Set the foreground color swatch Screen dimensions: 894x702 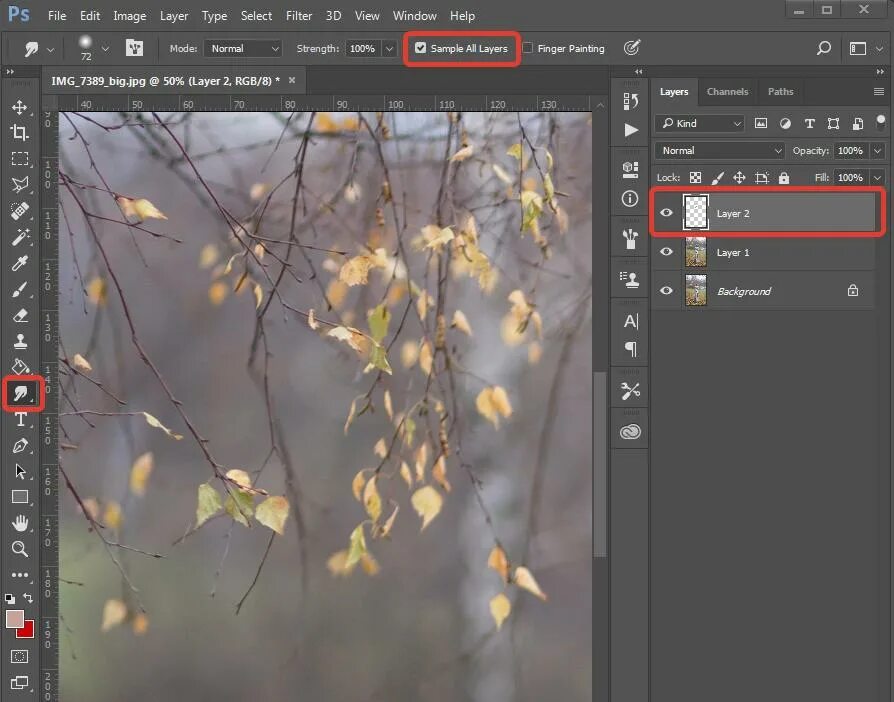point(14,618)
